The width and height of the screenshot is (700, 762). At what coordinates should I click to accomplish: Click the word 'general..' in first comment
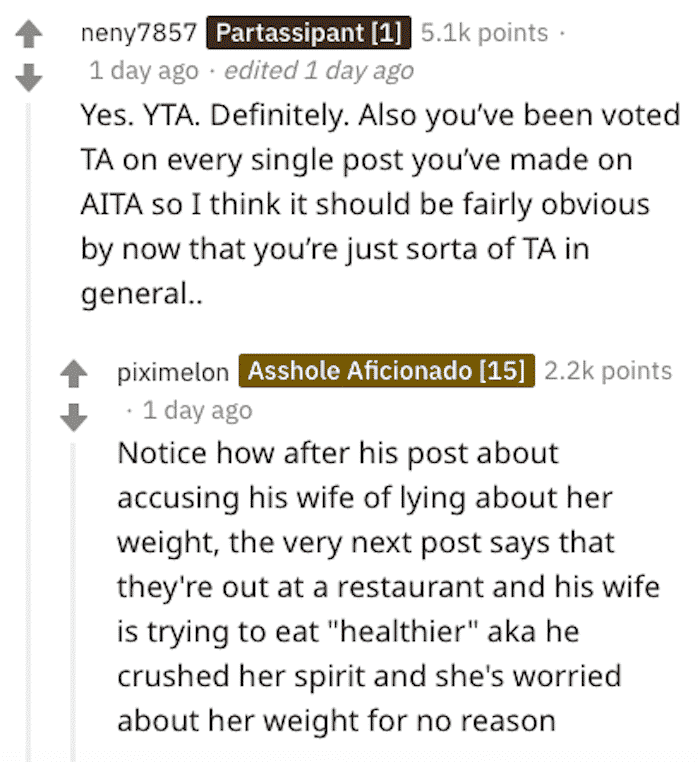pos(141,294)
